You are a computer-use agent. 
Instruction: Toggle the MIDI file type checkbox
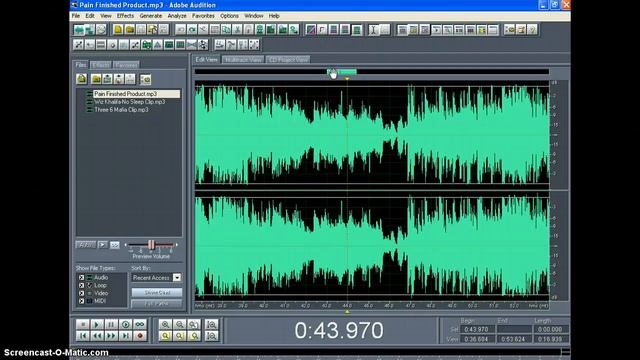click(81, 301)
